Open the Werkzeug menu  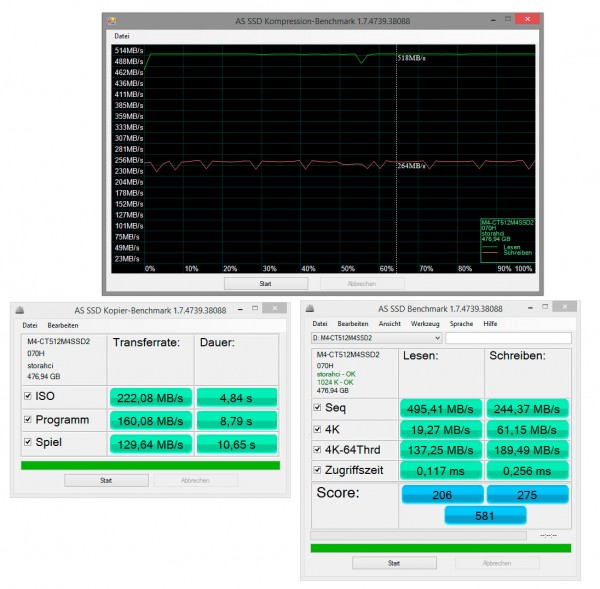click(x=425, y=324)
